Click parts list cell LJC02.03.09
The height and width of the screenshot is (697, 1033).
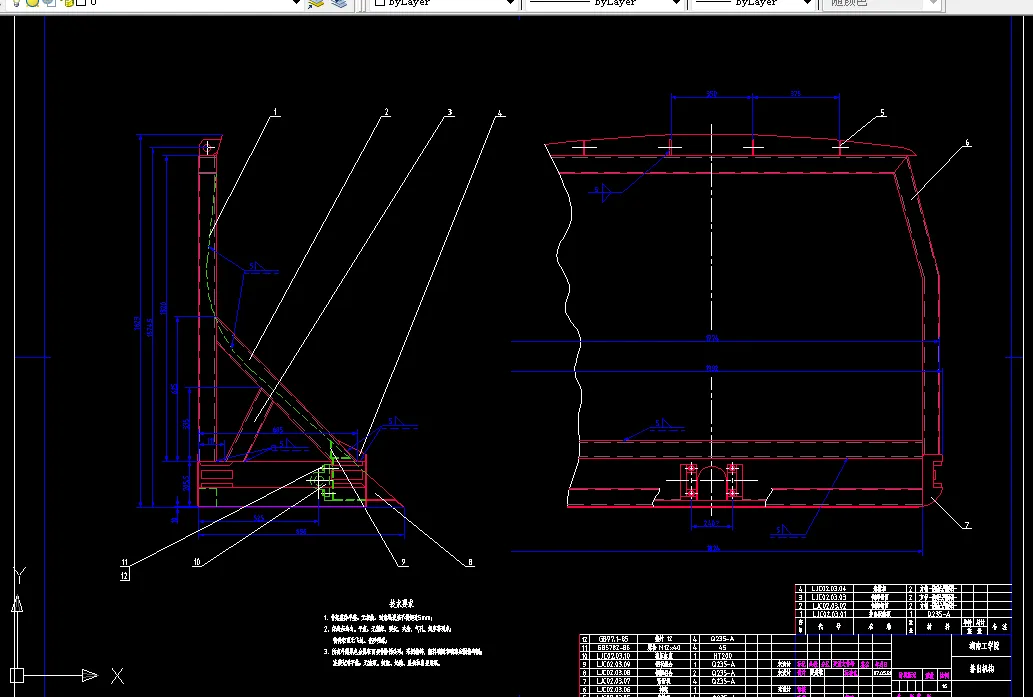point(613,665)
